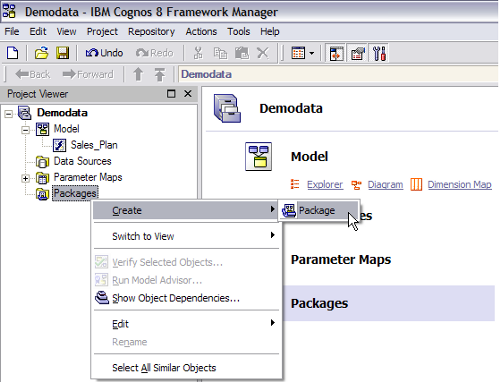Click the Parameter Maps heading in the summary
500x382 pixels.
click(341, 260)
